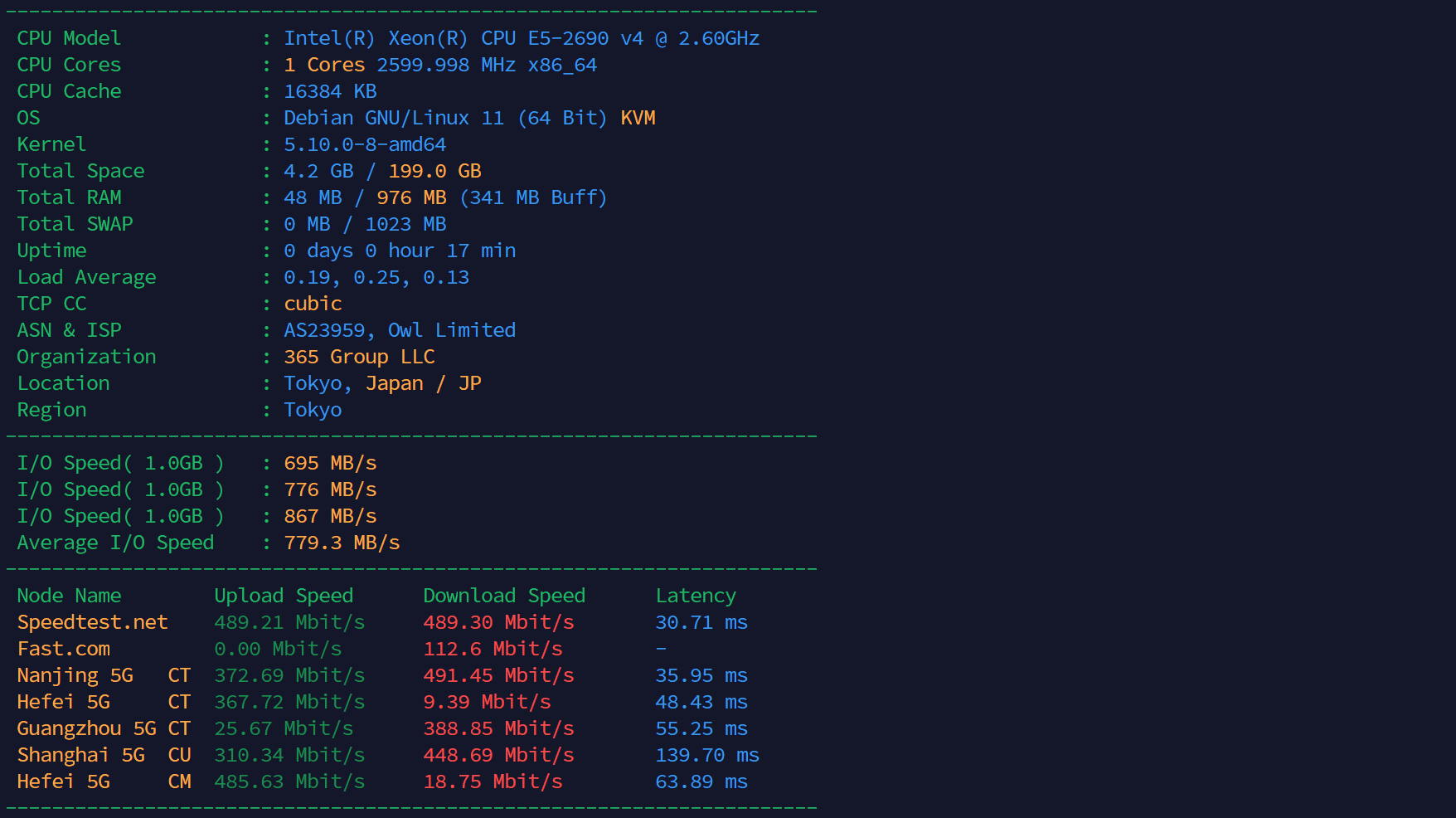Click the KVM virtualization label
The height and width of the screenshot is (818, 1456).
tap(638, 118)
